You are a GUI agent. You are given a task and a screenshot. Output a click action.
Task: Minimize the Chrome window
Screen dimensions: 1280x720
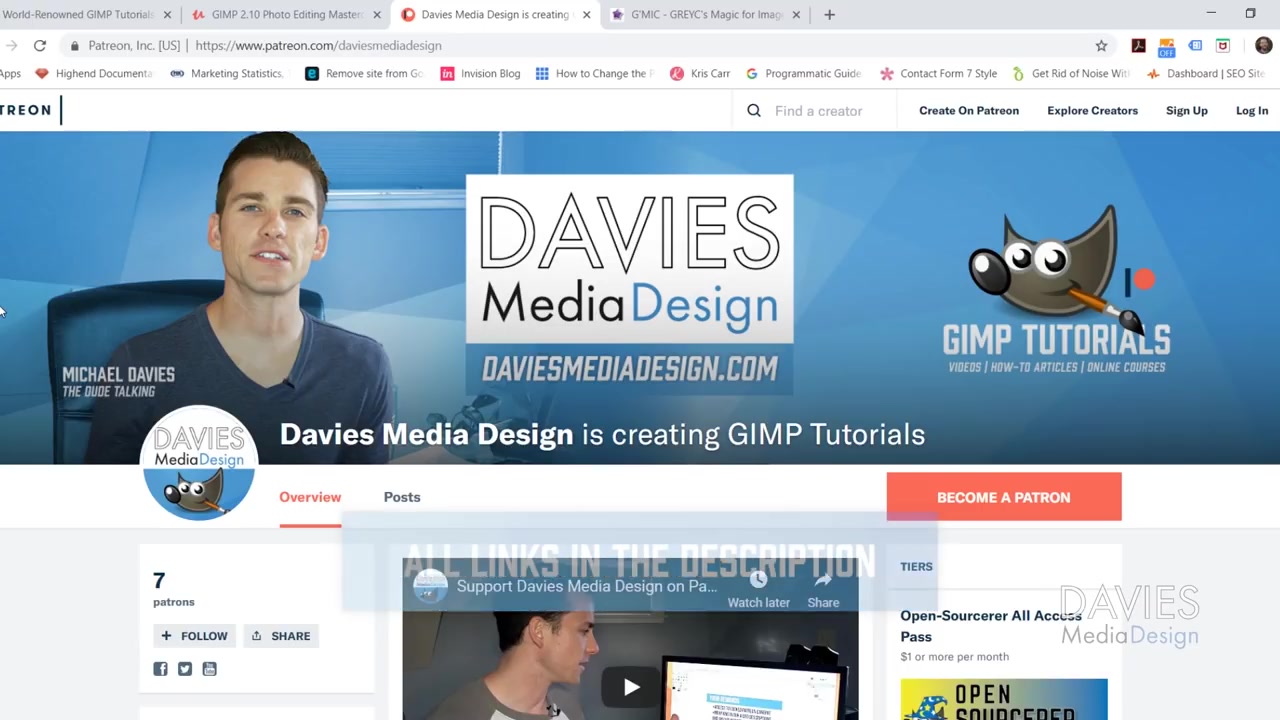coord(1211,13)
